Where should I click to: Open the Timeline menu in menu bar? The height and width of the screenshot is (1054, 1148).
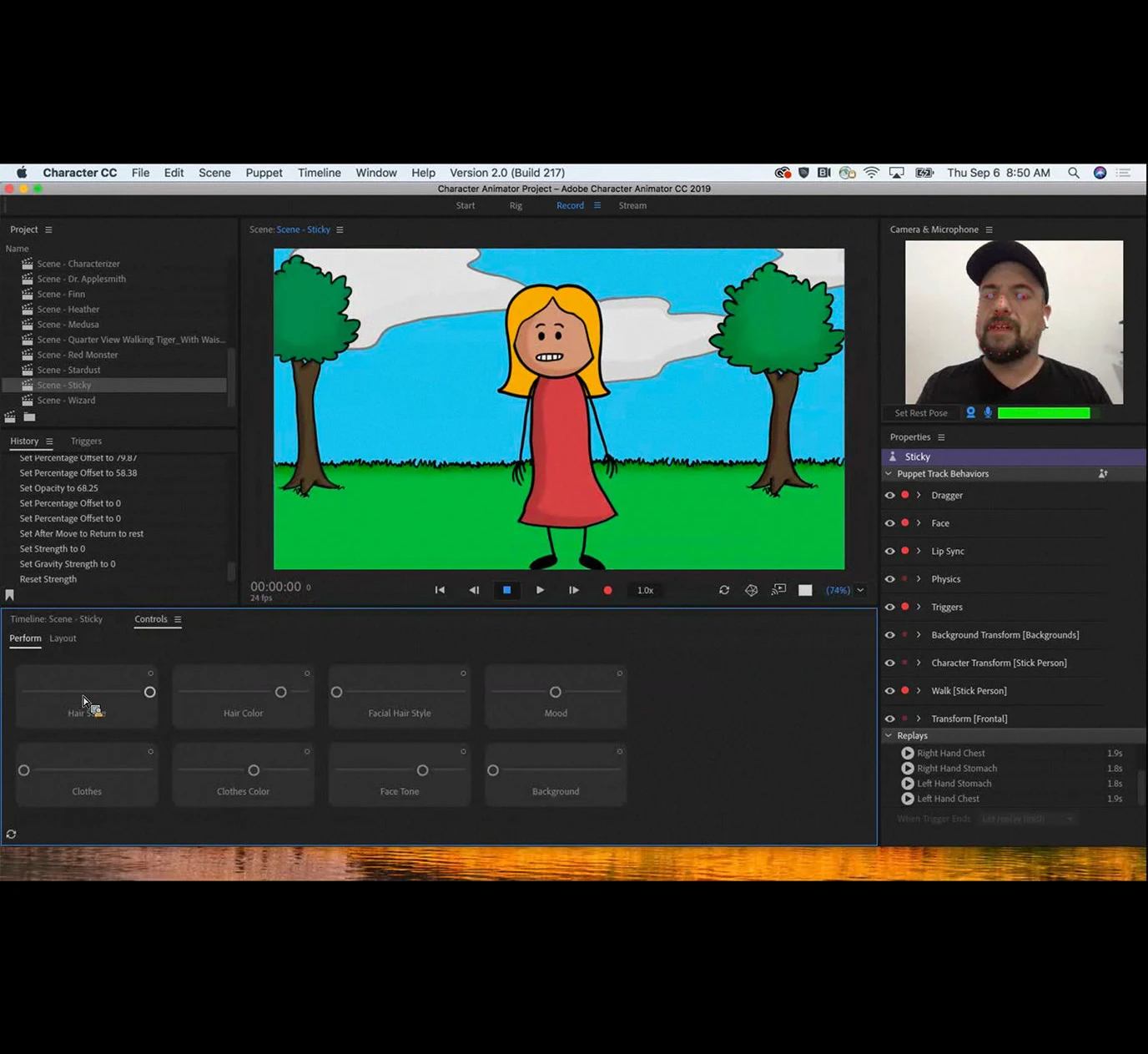pyautogui.click(x=320, y=173)
